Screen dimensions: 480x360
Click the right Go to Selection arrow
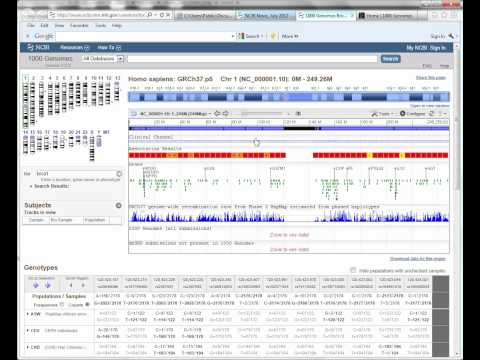pyautogui.click(x=48, y=285)
